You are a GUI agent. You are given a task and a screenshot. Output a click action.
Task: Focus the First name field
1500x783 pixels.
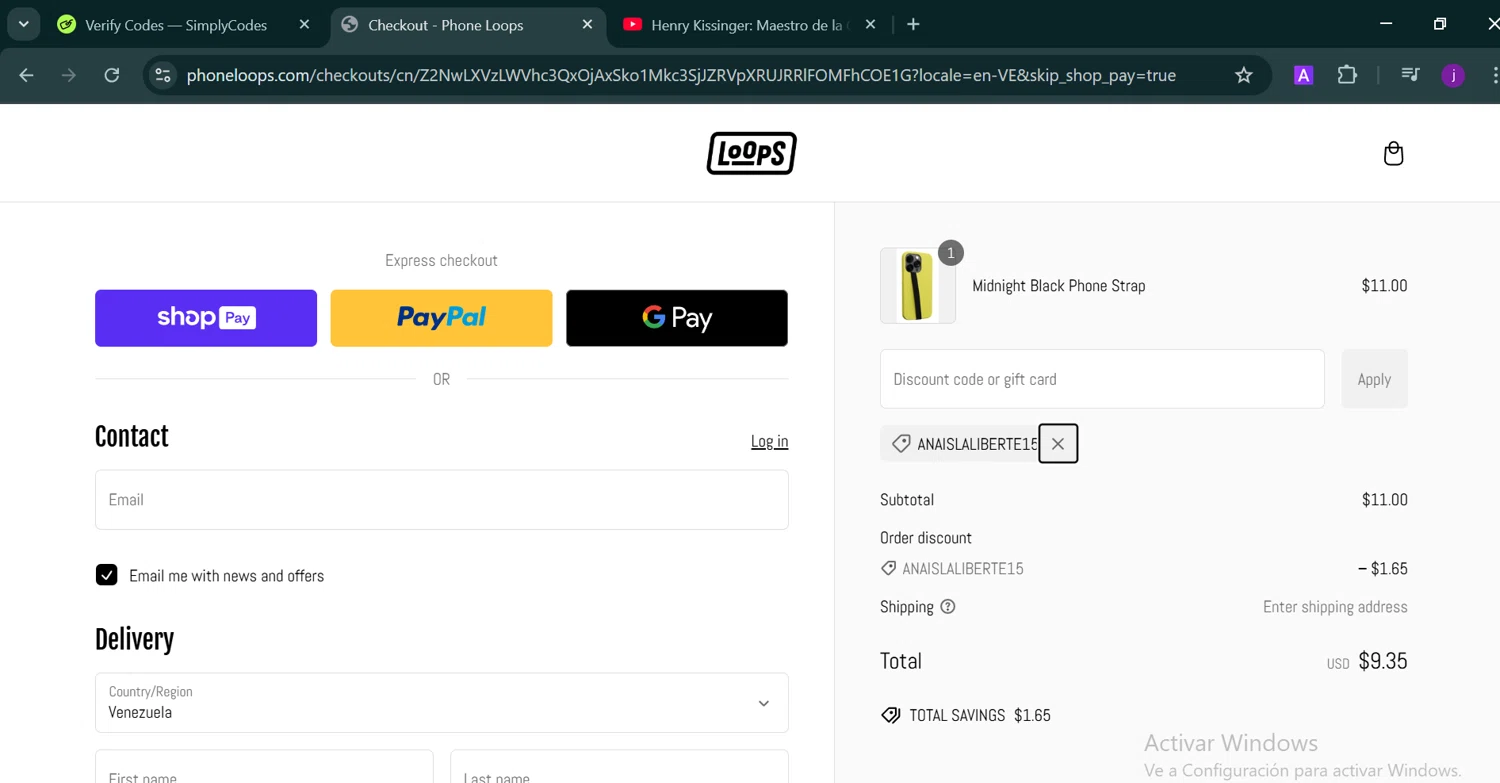point(264,767)
